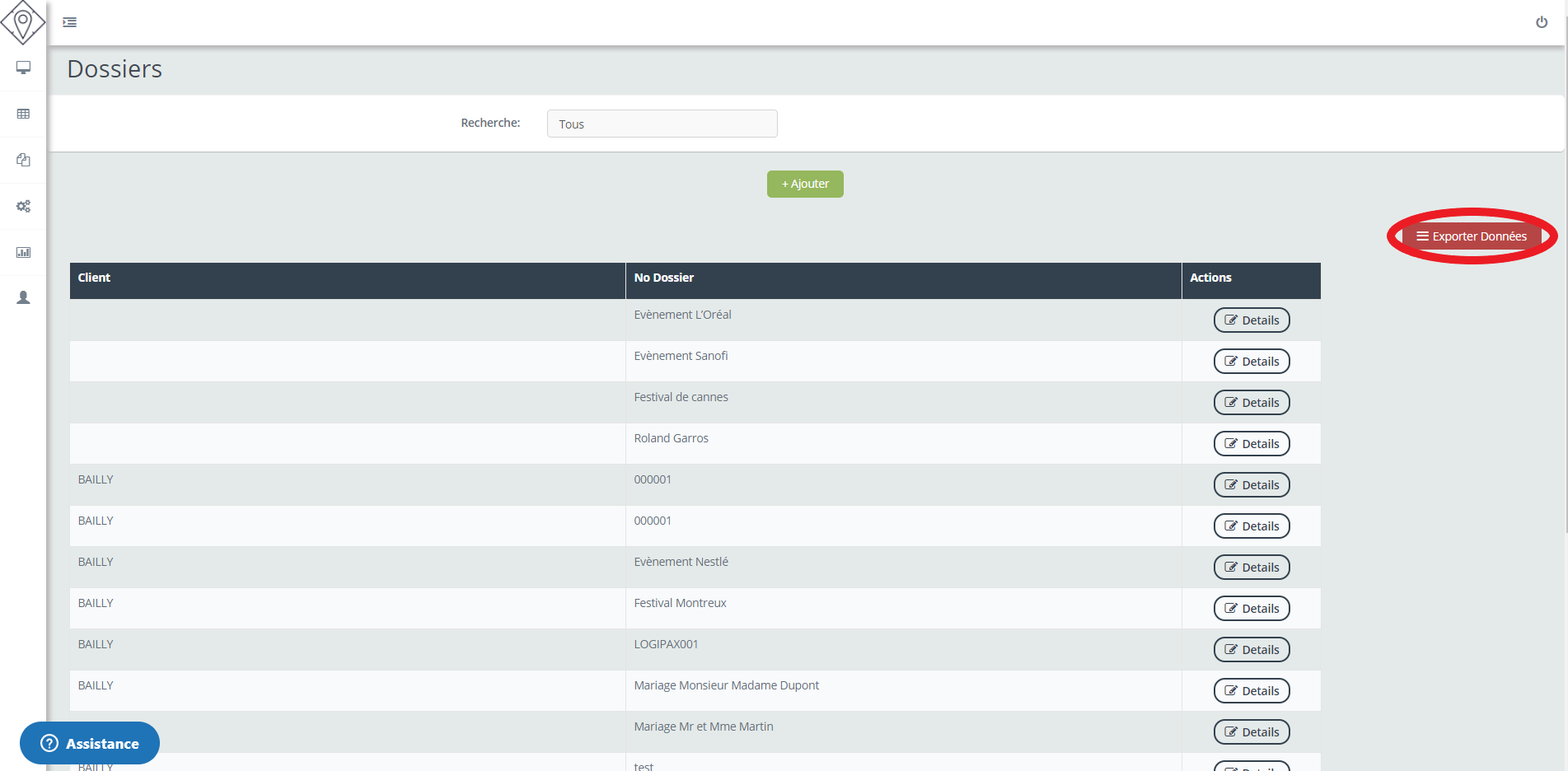Image resolution: width=1568 pixels, height=771 pixels.
Task: Open Details for LOGIPAX001 dossier
Action: [1251, 650]
